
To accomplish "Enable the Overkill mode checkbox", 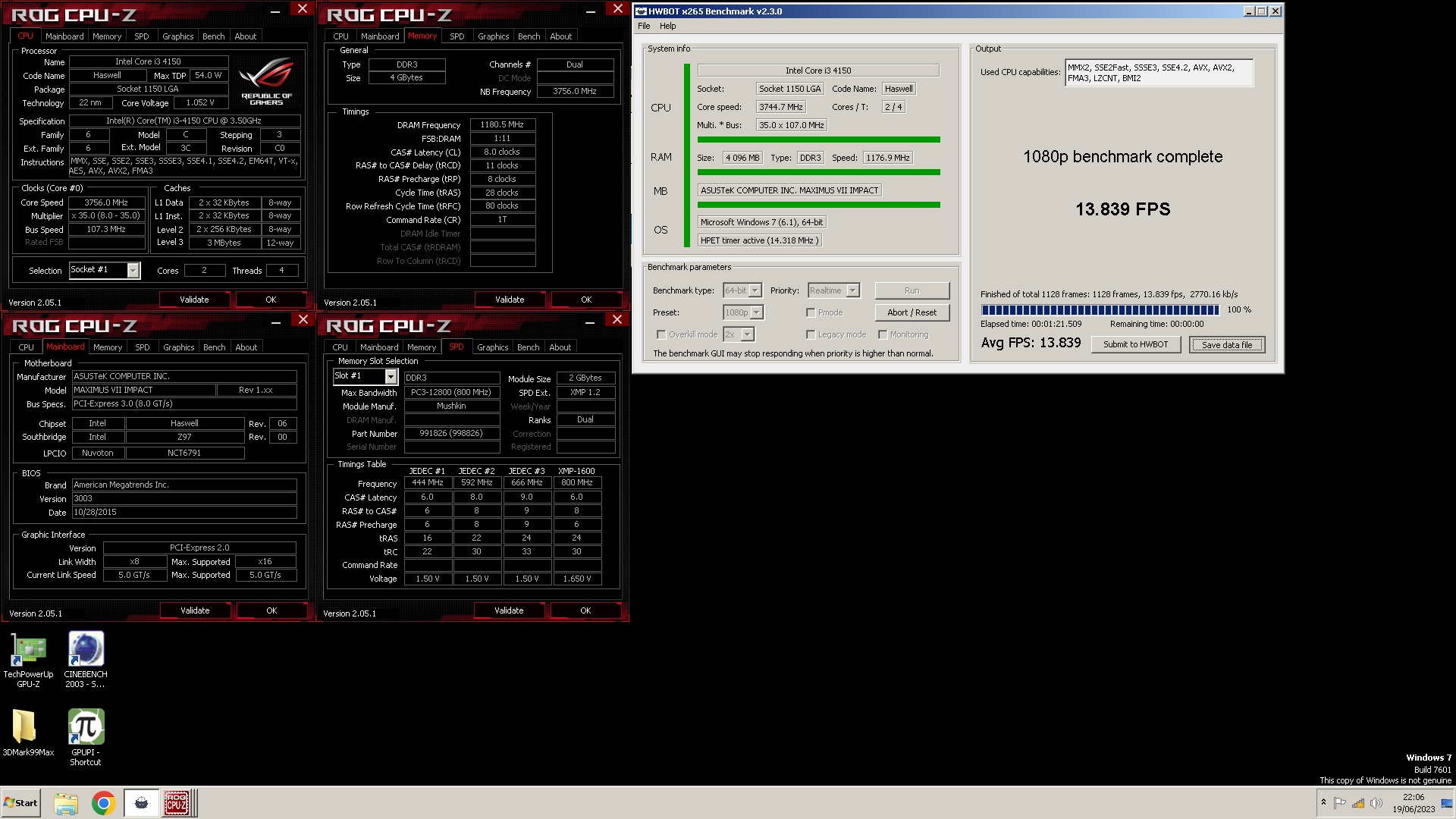I will (x=661, y=334).
